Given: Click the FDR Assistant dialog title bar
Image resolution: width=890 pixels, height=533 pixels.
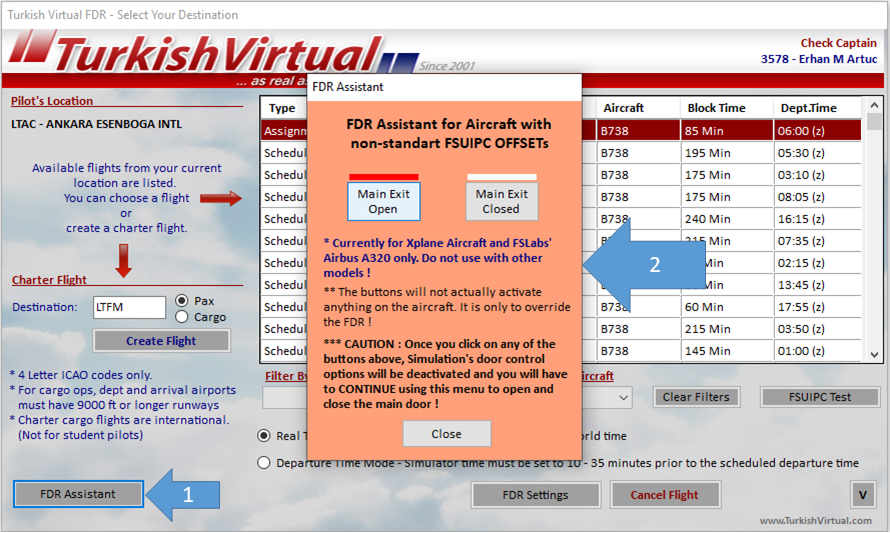Looking at the screenshot, I should (444, 87).
